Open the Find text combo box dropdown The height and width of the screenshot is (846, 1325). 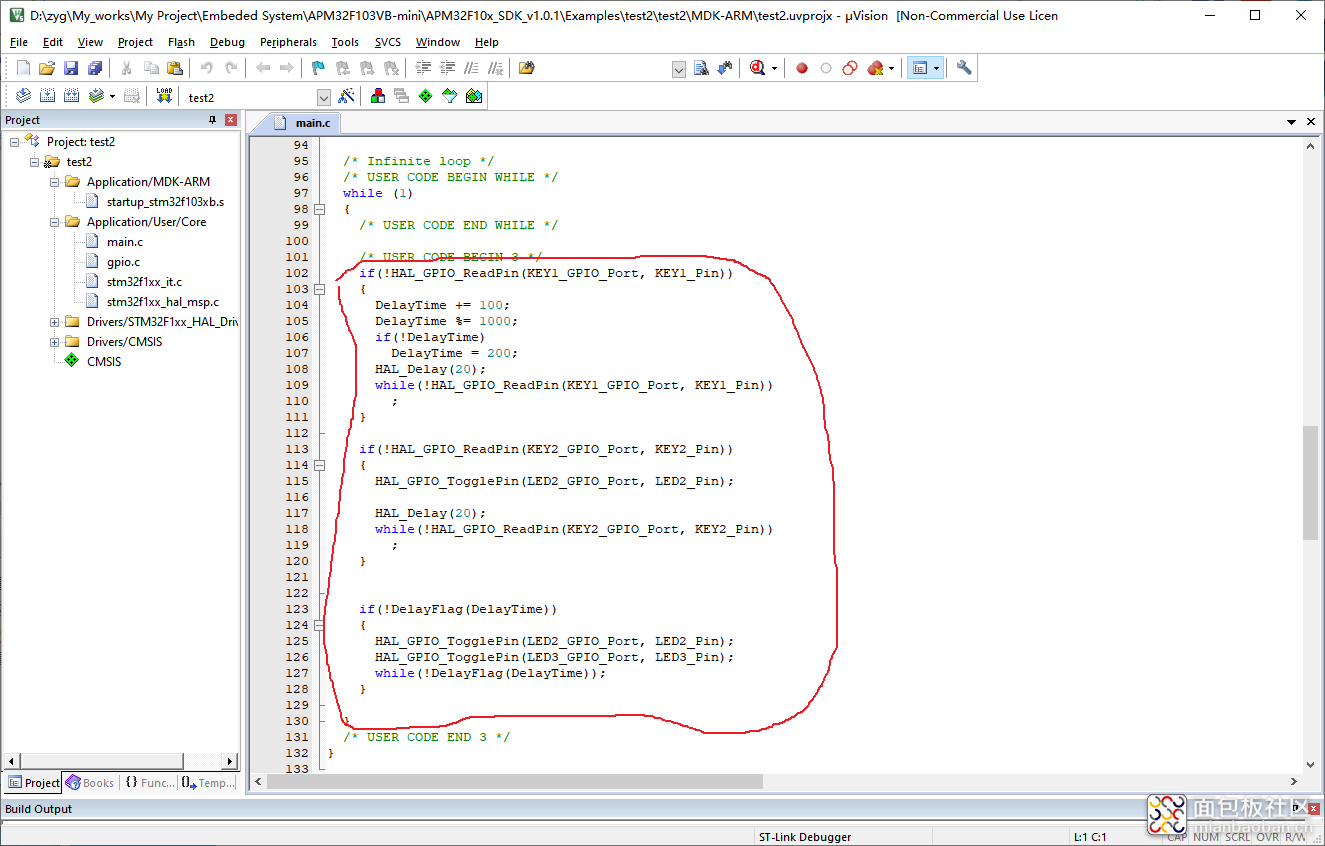point(679,68)
